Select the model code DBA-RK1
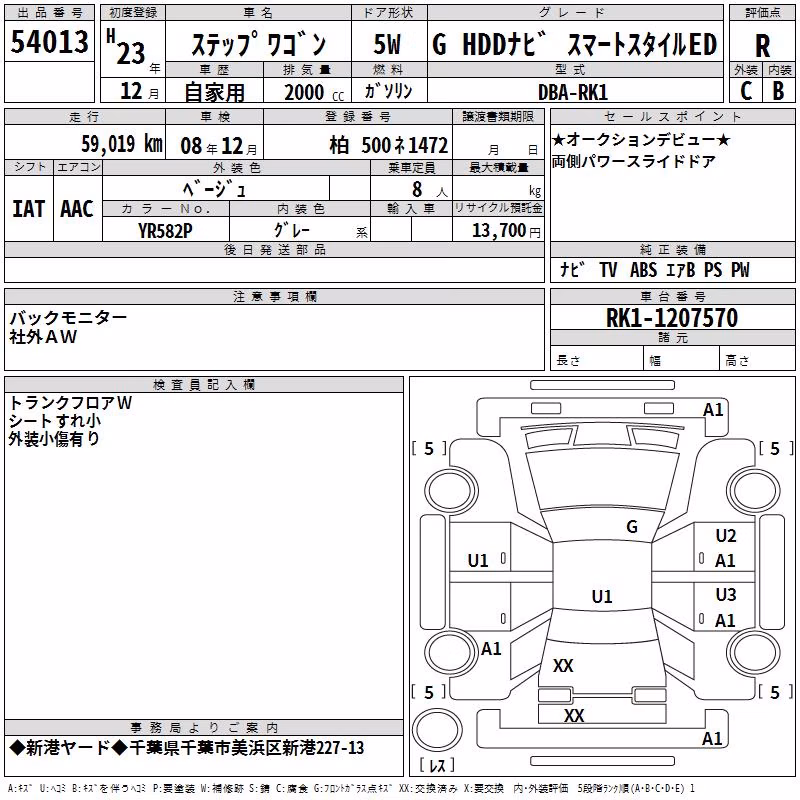Viewport: 800px width, 800px height. pos(573,92)
